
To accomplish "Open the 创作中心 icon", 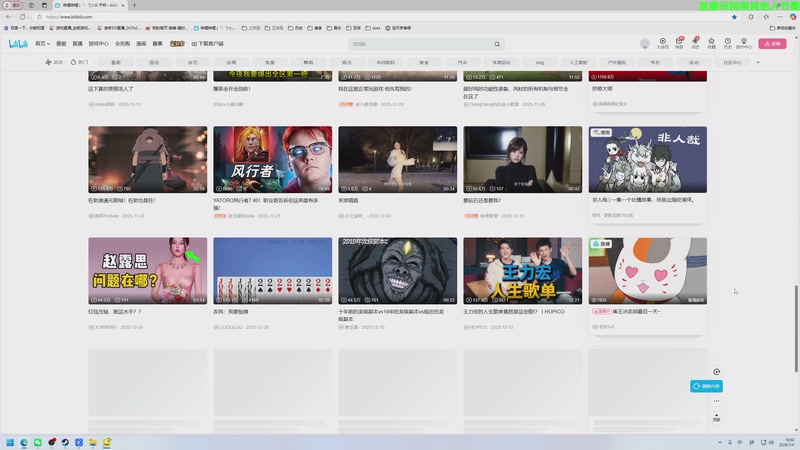I will point(744,43).
